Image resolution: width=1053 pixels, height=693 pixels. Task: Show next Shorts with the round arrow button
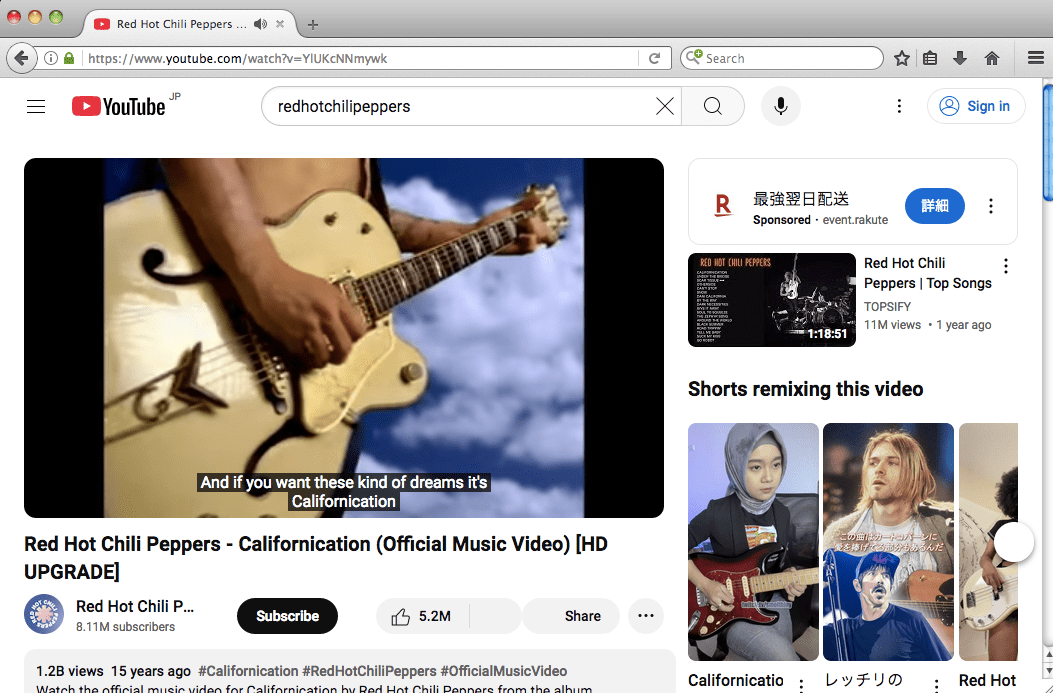coord(1013,542)
